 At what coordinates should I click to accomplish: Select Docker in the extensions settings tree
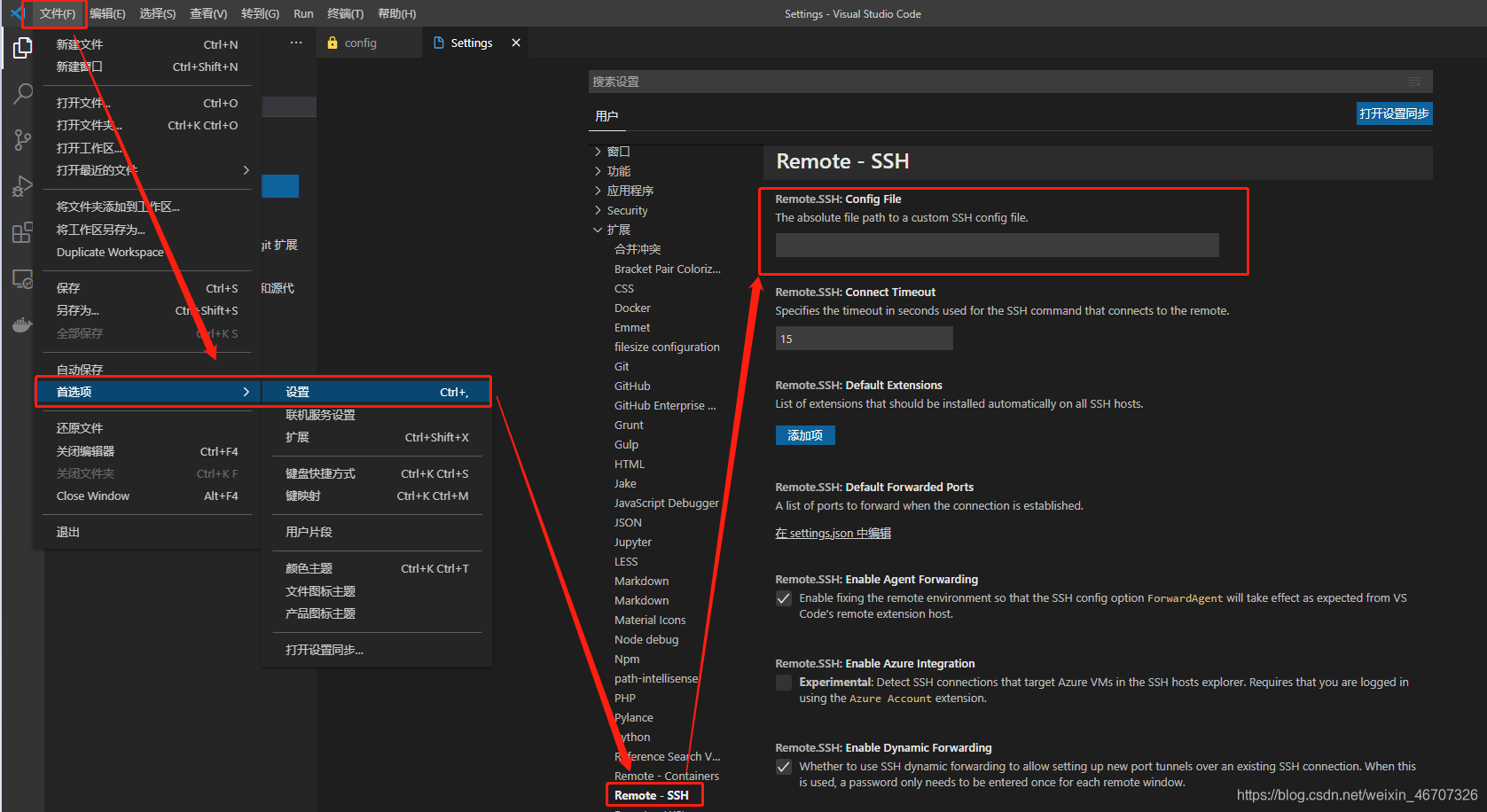point(632,308)
